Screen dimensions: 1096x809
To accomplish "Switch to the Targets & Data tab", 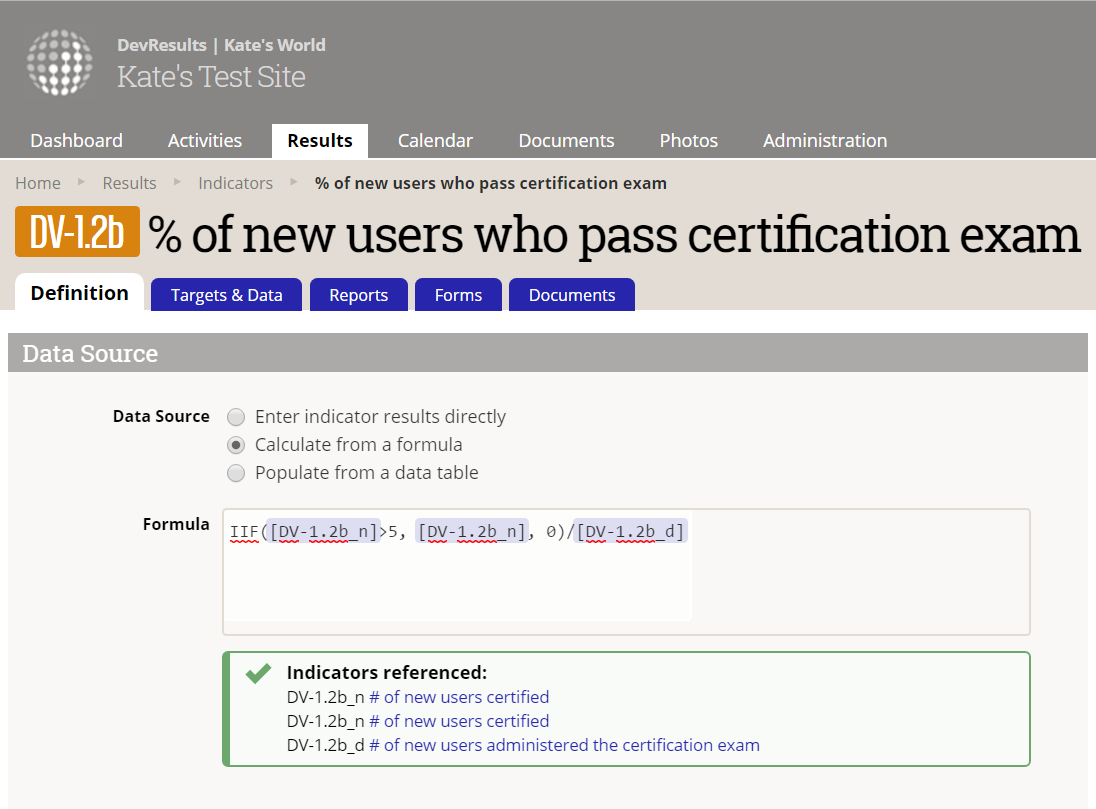I will click(226, 295).
